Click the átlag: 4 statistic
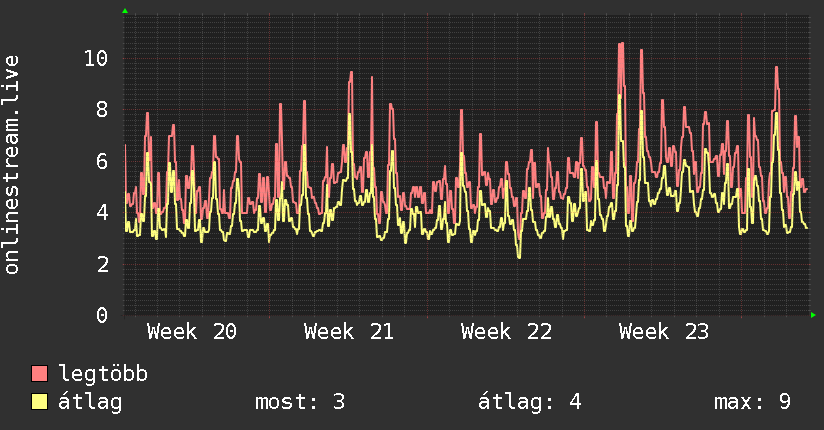Viewport: 824px width, 430px height. 530,402
